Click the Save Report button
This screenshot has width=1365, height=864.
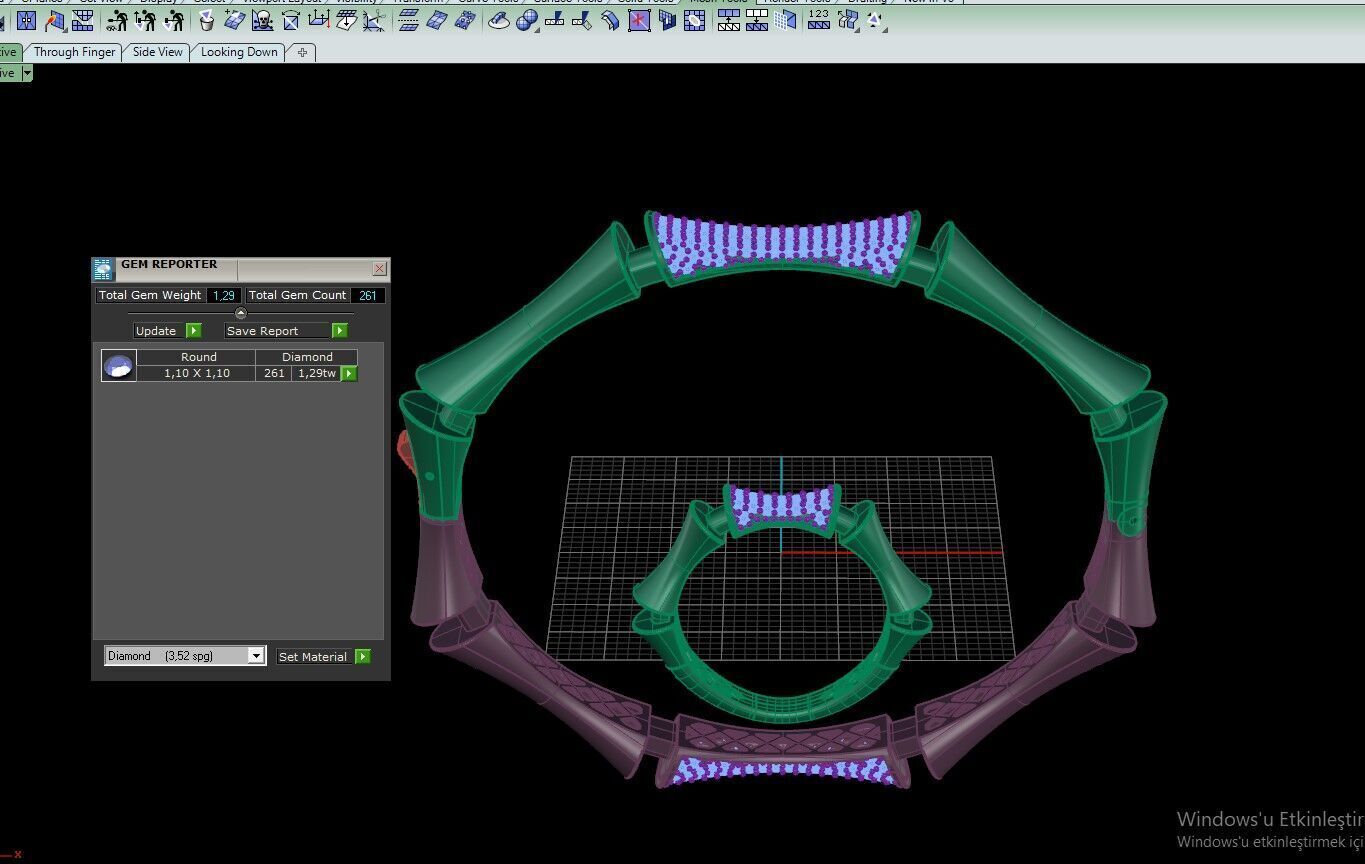click(x=286, y=331)
